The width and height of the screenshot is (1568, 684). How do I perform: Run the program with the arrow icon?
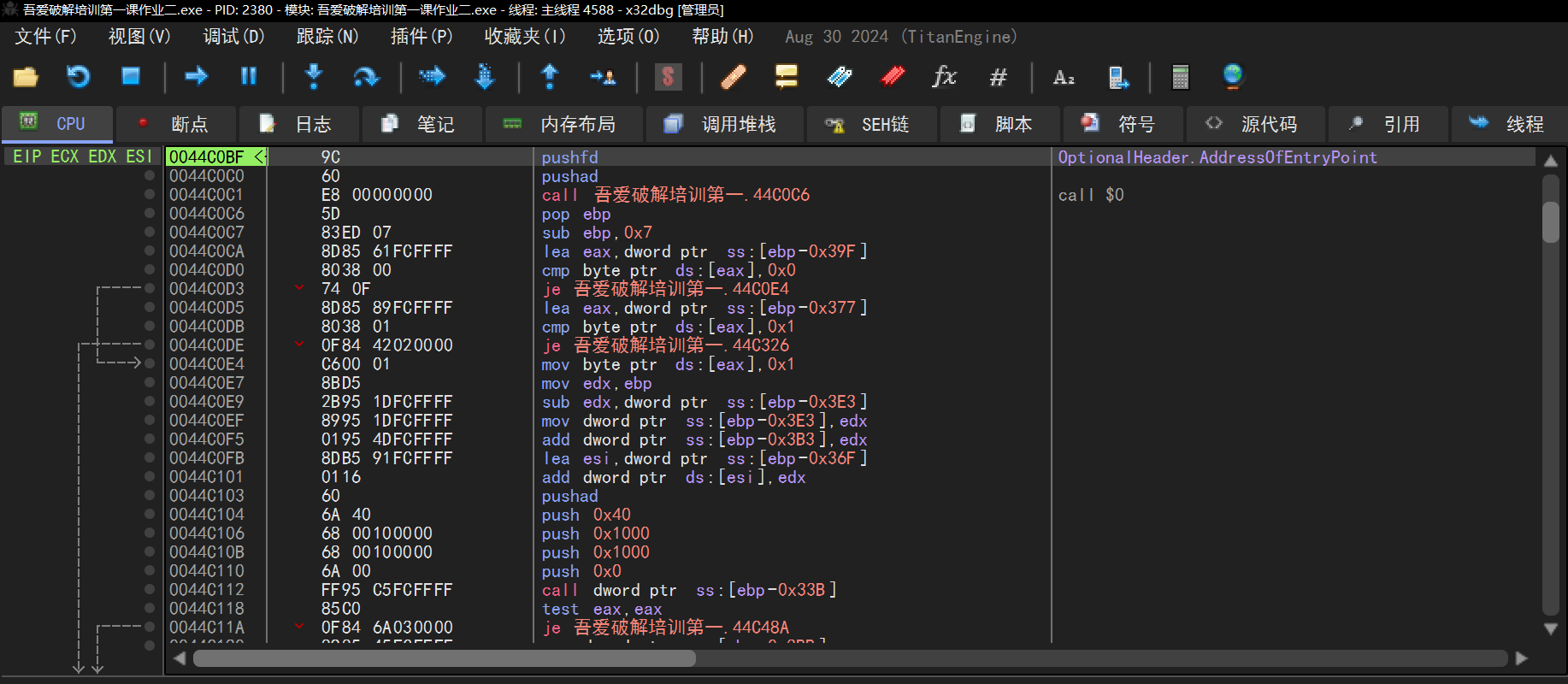pyautogui.click(x=197, y=77)
